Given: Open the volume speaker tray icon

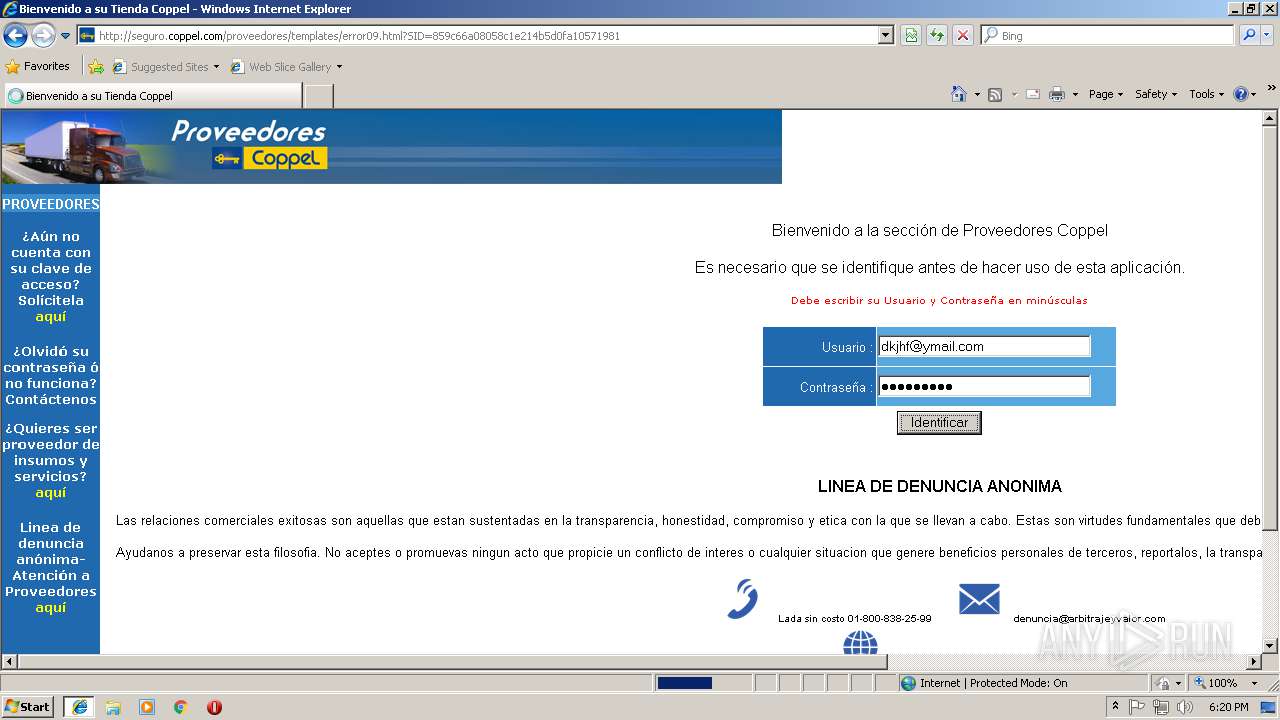Looking at the screenshot, I should pos(1185,707).
